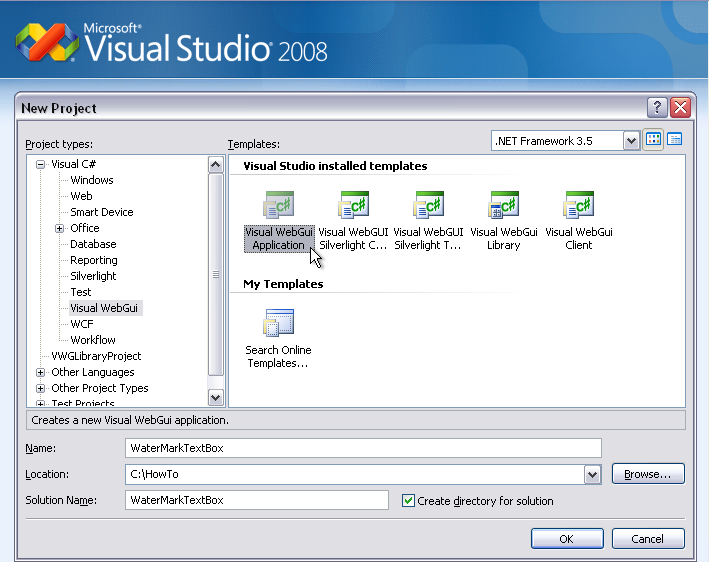Open the .NET Framework version dropdown
Viewport: 709px width, 562px height.
(x=631, y=141)
